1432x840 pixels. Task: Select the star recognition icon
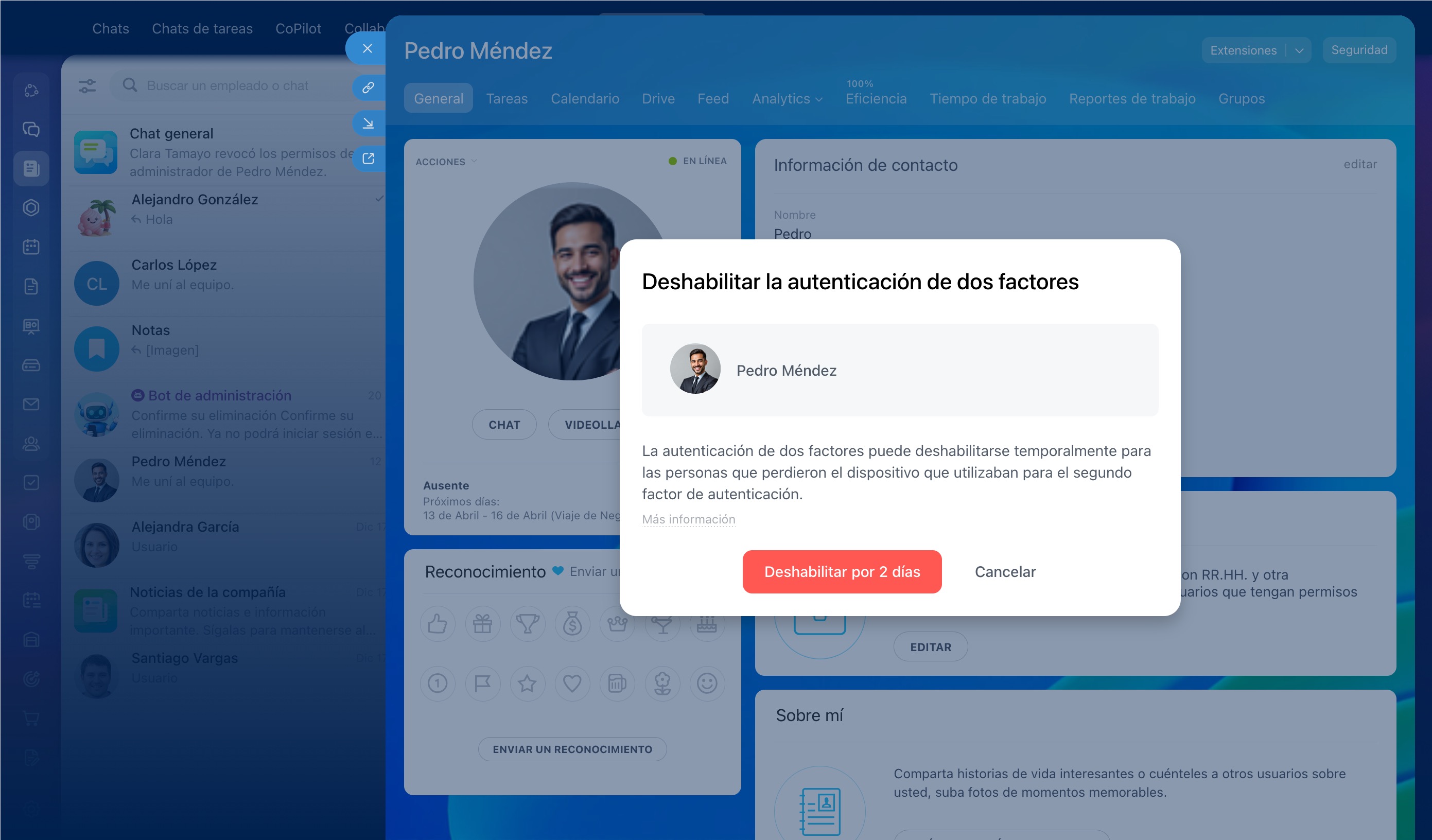point(527,683)
